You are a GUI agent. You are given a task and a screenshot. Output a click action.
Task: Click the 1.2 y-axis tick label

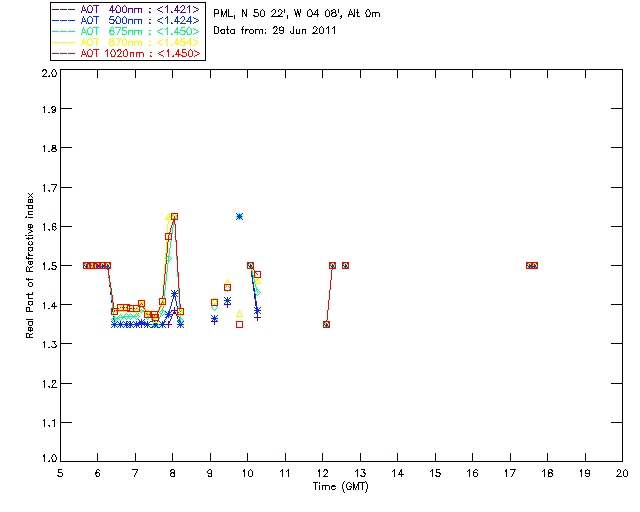[49, 384]
